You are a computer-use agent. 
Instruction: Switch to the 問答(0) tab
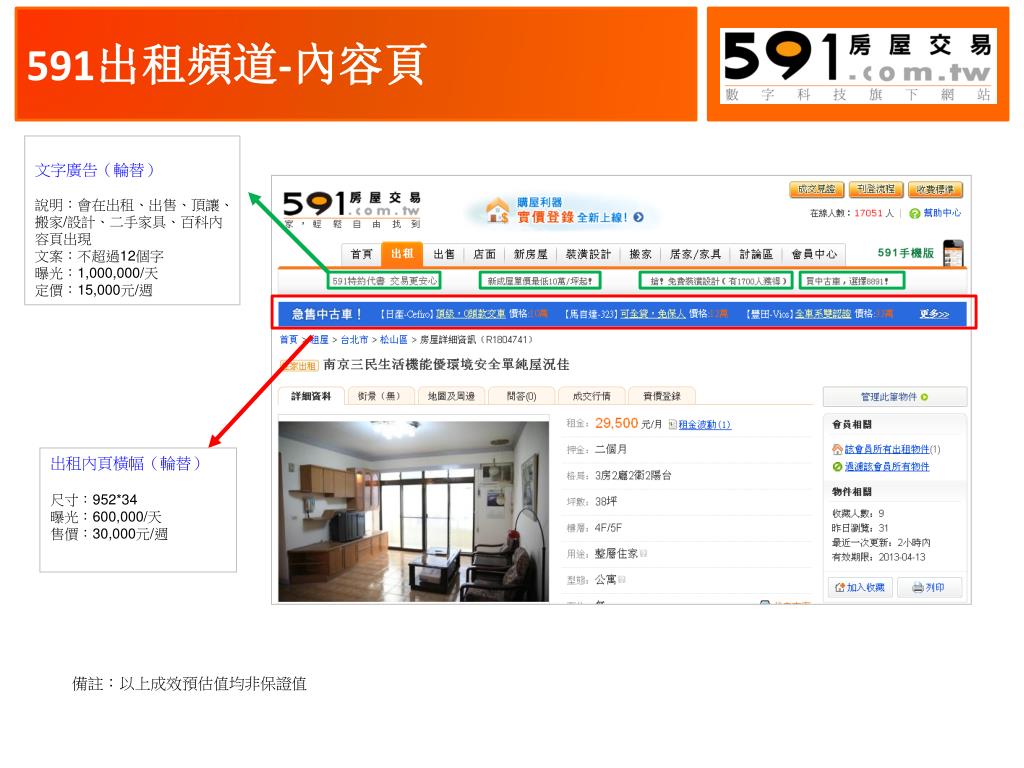point(521,396)
